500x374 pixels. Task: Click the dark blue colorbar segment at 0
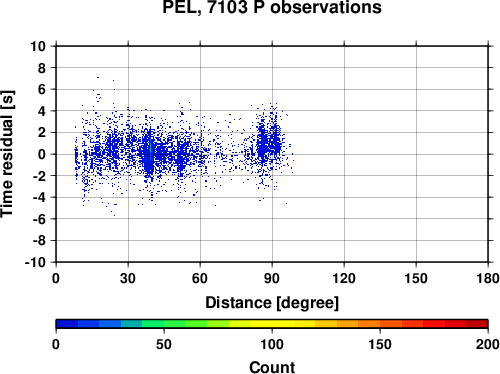click(67, 324)
